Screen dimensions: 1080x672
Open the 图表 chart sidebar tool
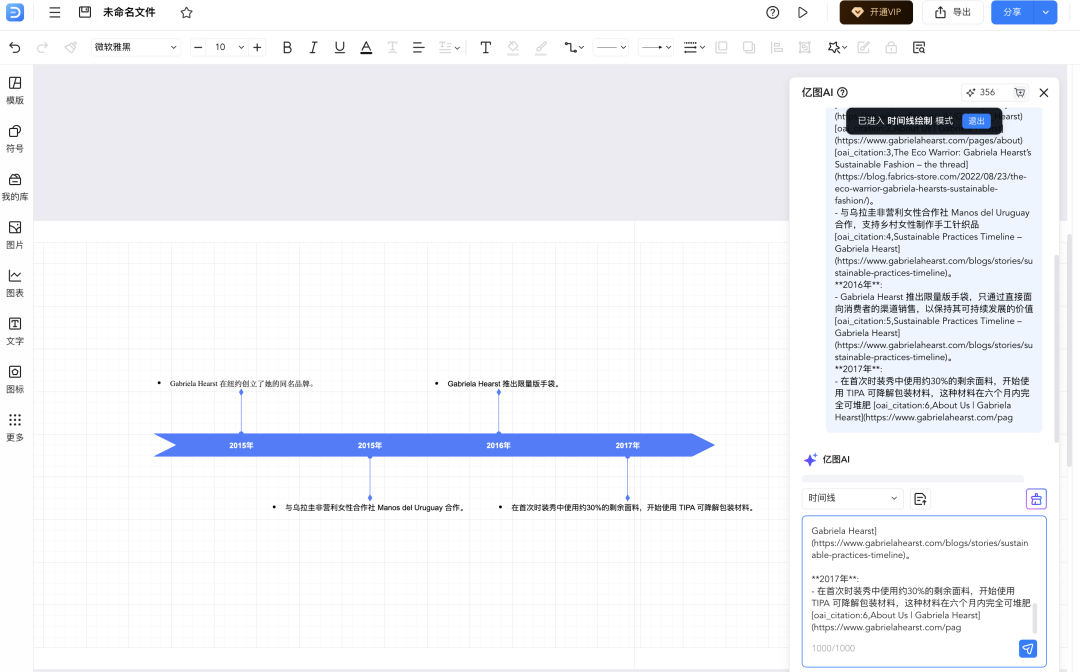[14, 283]
